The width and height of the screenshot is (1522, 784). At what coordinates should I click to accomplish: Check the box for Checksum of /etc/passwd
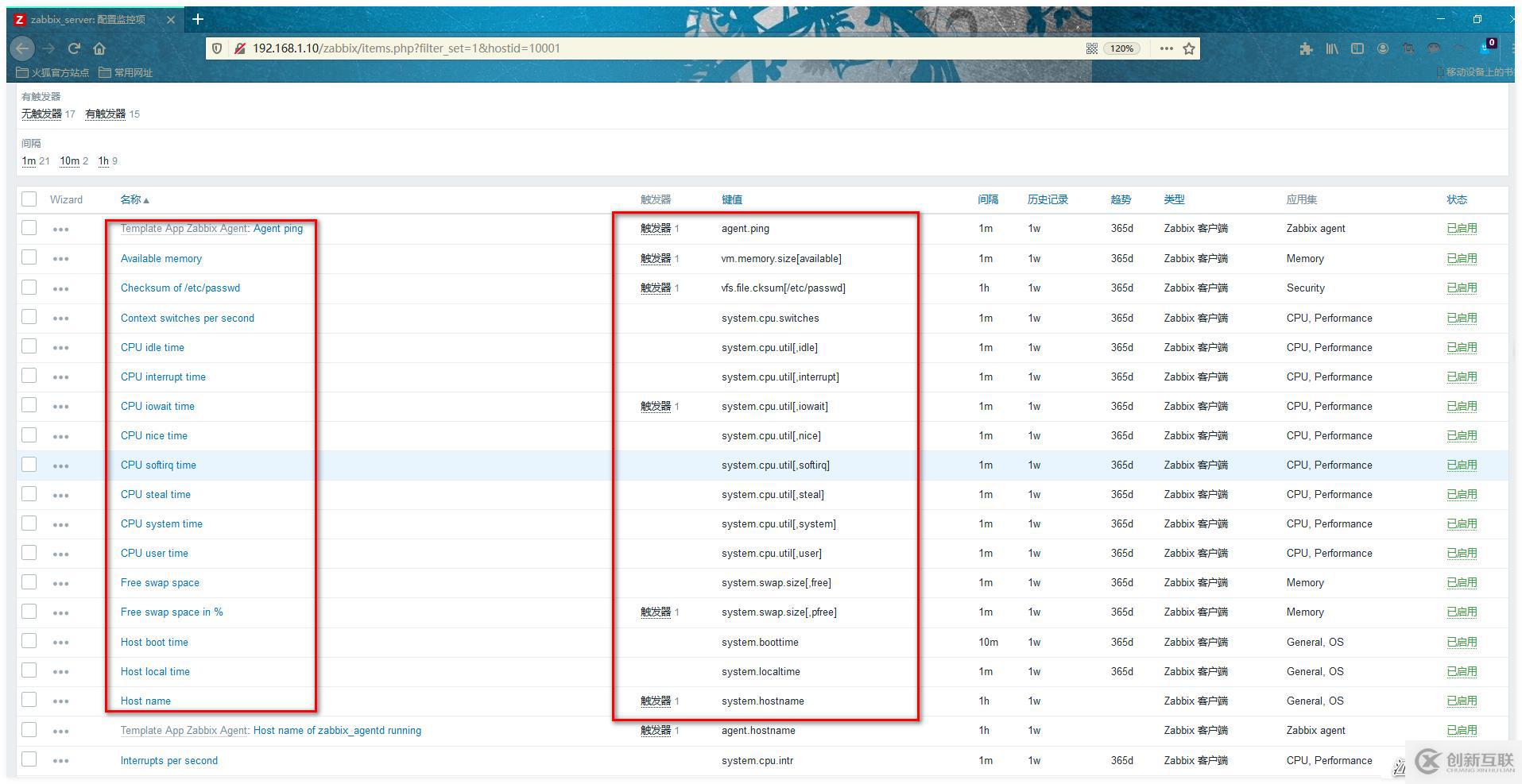pos(29,287)
